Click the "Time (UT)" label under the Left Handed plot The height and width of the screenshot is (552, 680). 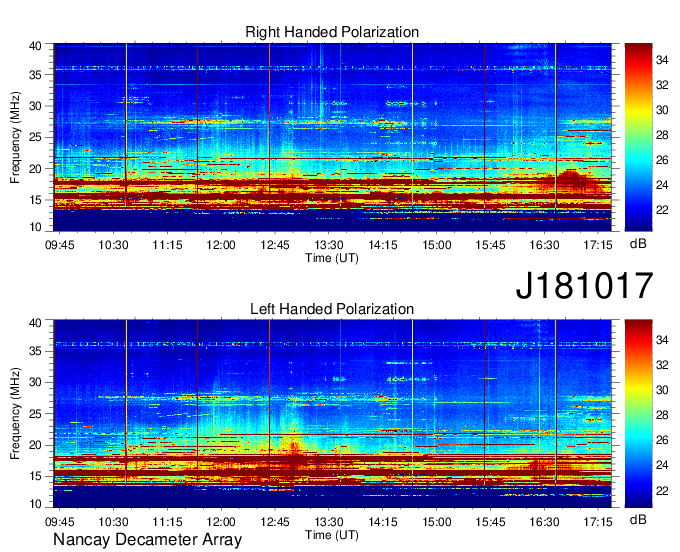(332, 535)
